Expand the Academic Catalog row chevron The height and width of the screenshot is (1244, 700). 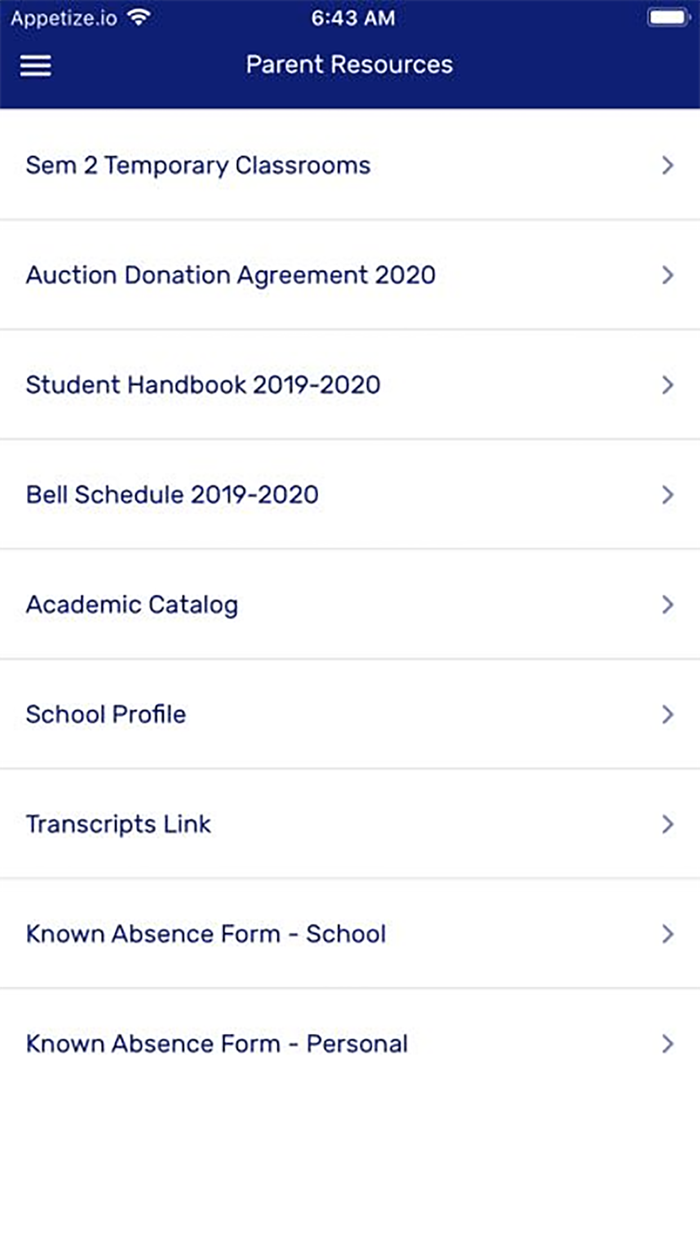point(668,605)
